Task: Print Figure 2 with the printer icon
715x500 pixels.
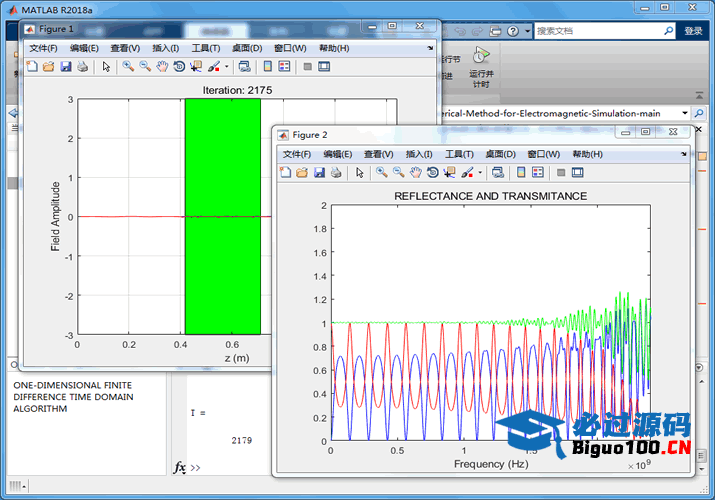Action: pos(336,172)
